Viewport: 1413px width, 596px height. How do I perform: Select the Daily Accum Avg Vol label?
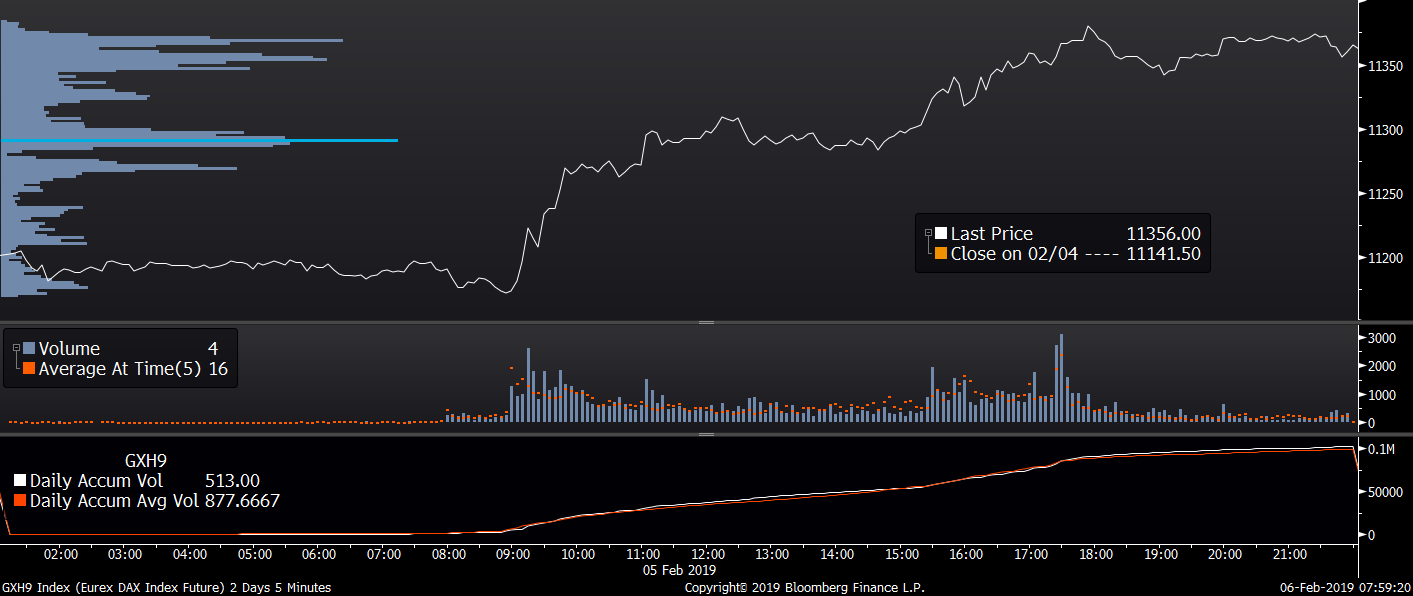click(113, 501)
